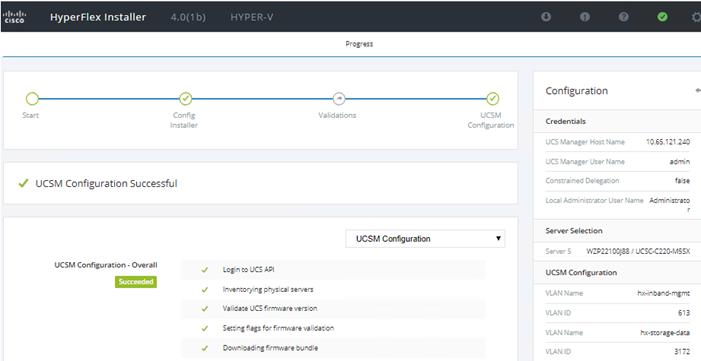Click the green status check icon in header

tap(663, 17)
